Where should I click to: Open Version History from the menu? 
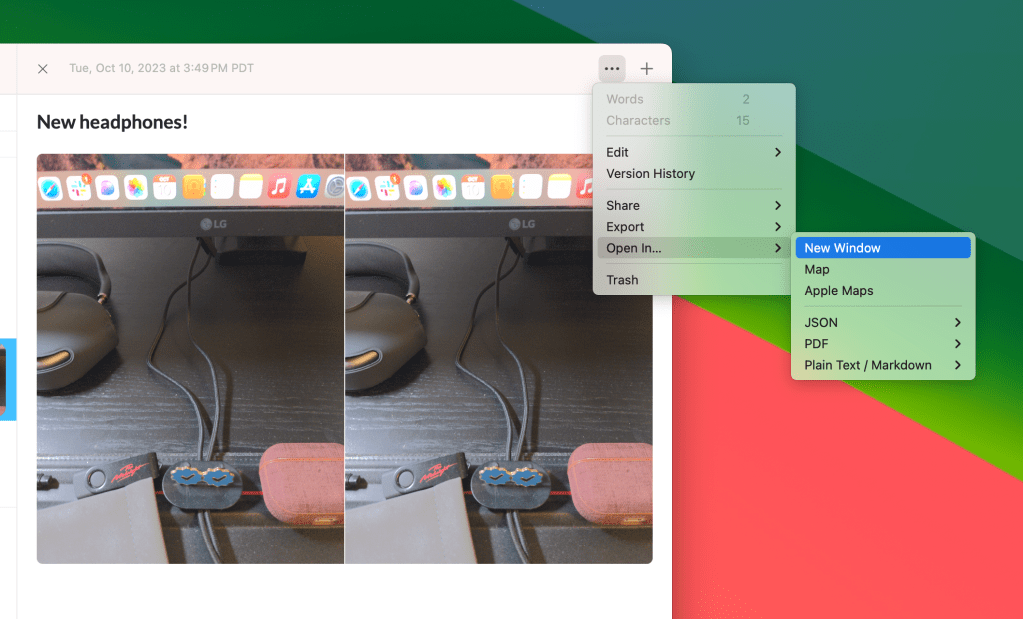pos(650,174)
